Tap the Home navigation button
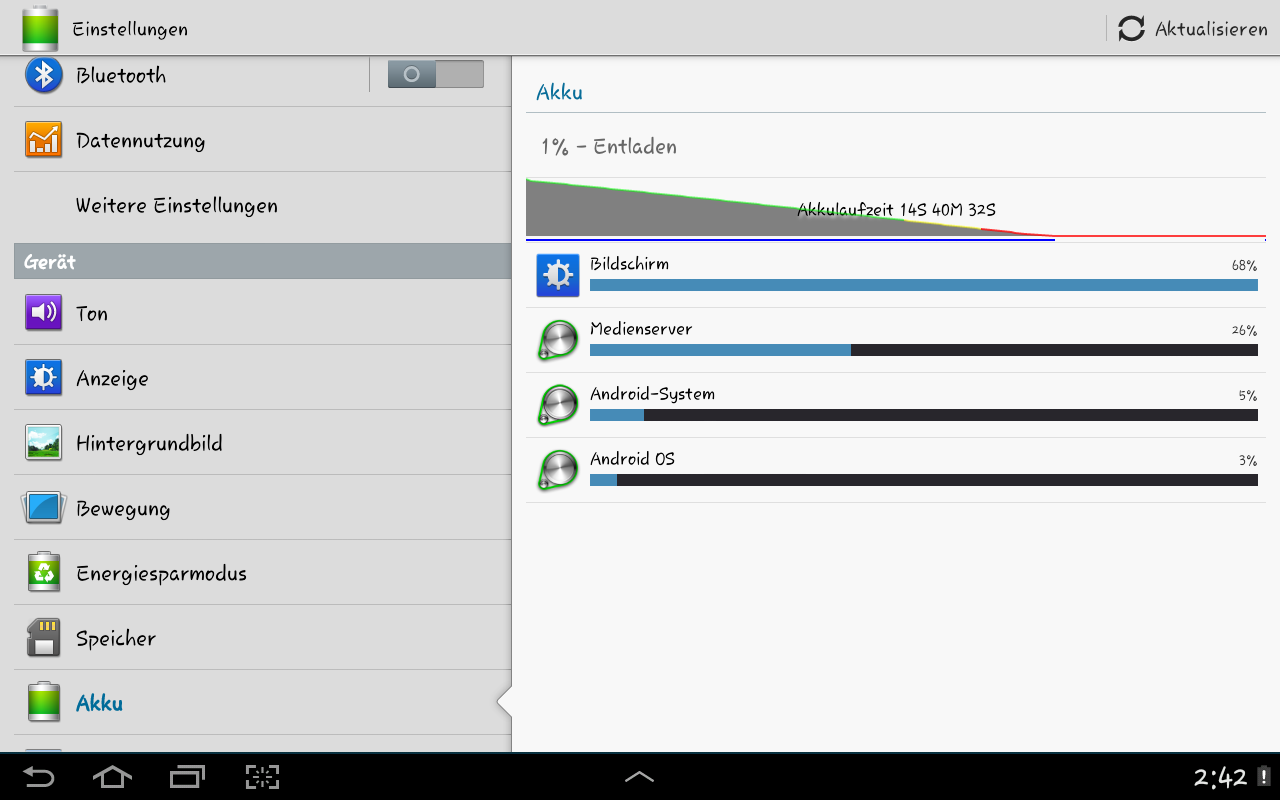Image resolution: width=1280 pixels, height=800 pixels. click(x=112, y=777)
